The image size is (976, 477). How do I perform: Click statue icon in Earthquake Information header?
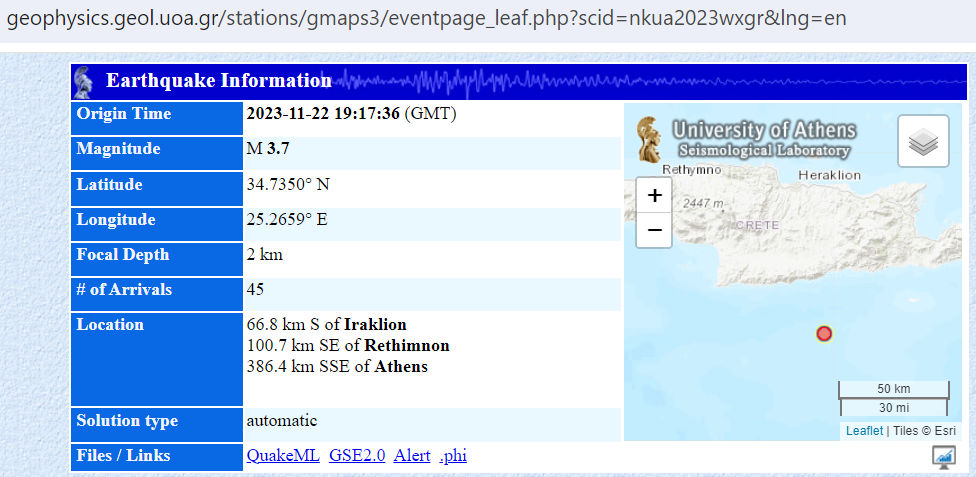85,81
